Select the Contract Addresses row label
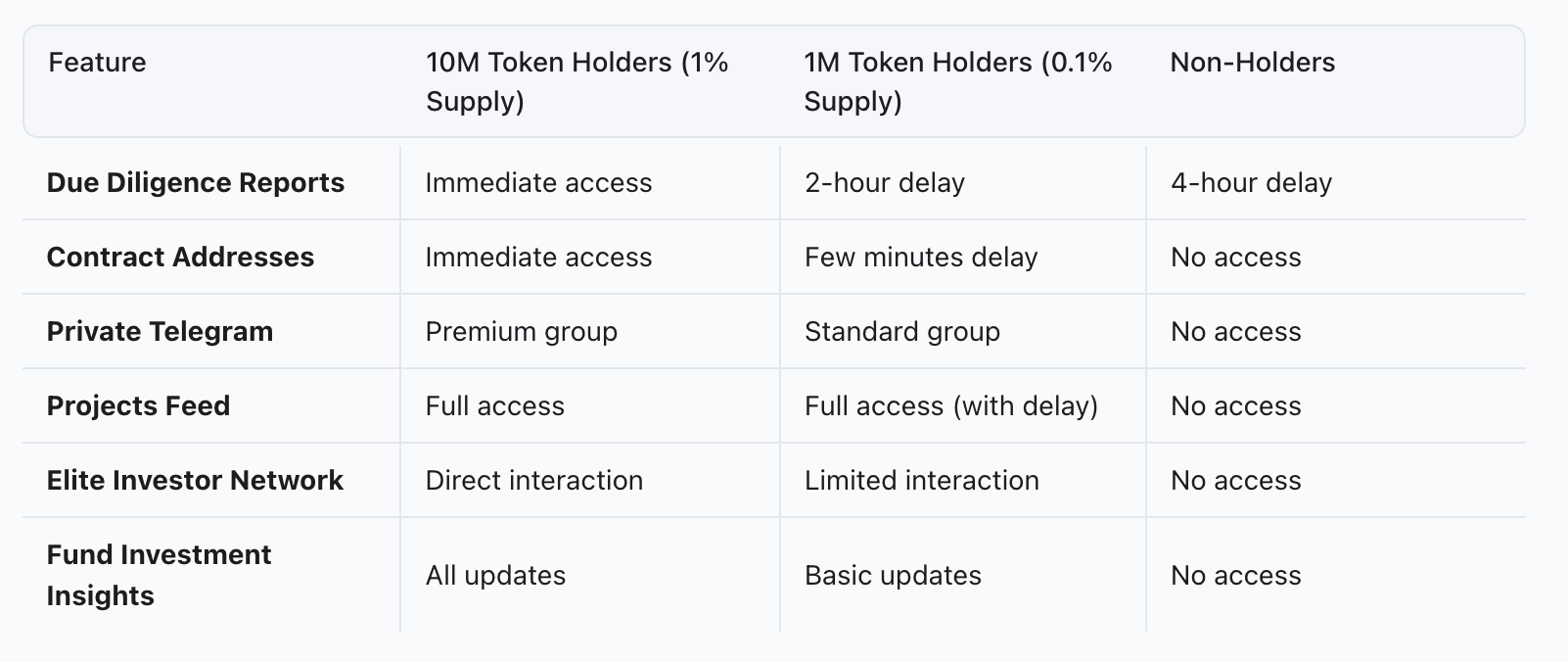The height and width of the screenshot is (662, 1568). pos(180,258)
